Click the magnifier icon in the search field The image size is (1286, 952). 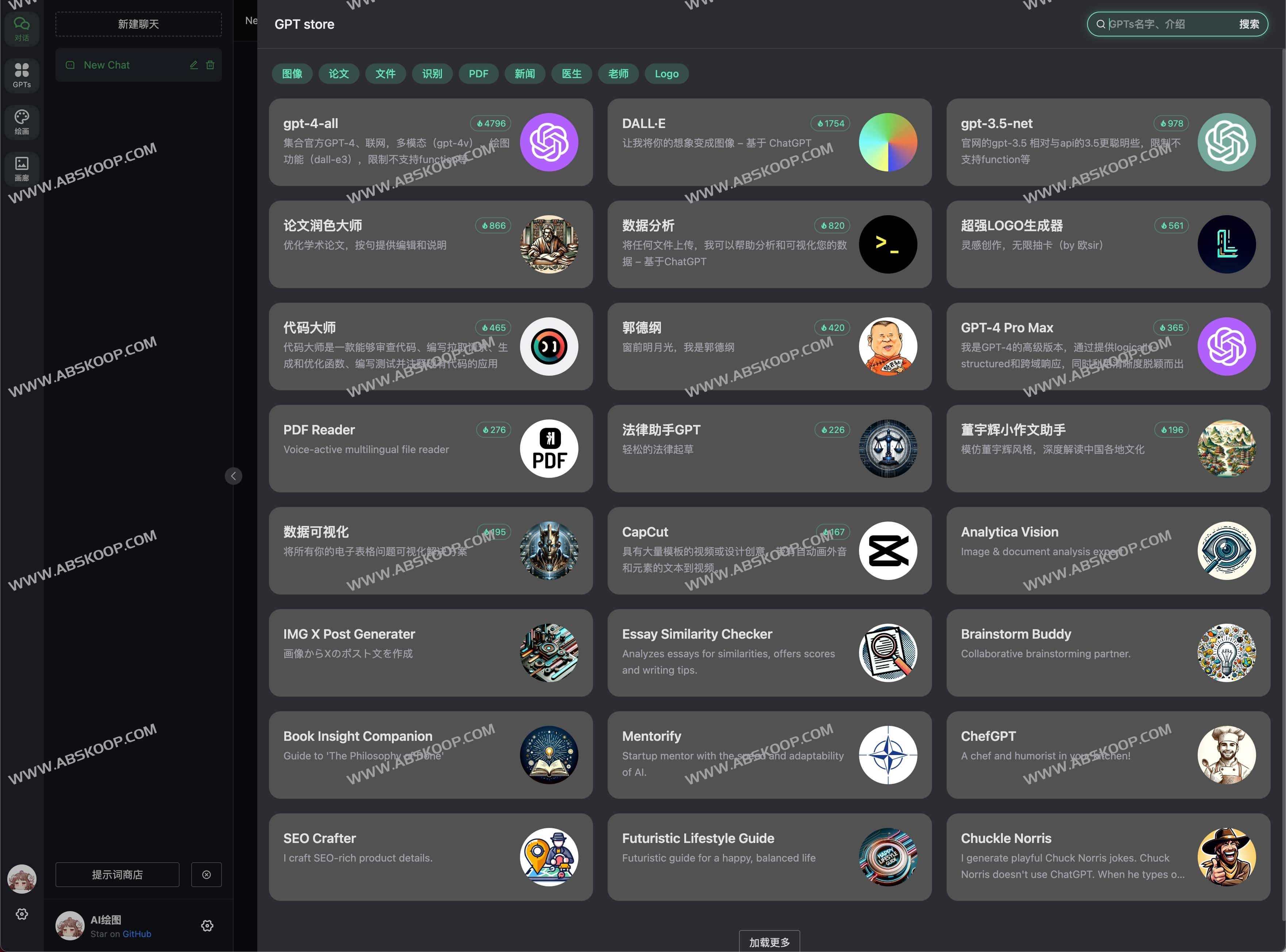1100,24
